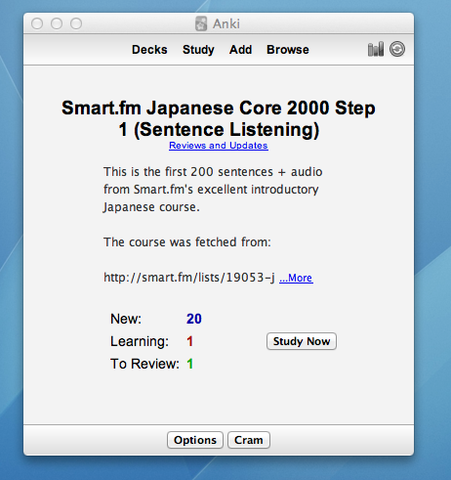Zoom the Anki window with third title button
The height and width of the screenshot is (480, 451).
[x=76, y=24]
